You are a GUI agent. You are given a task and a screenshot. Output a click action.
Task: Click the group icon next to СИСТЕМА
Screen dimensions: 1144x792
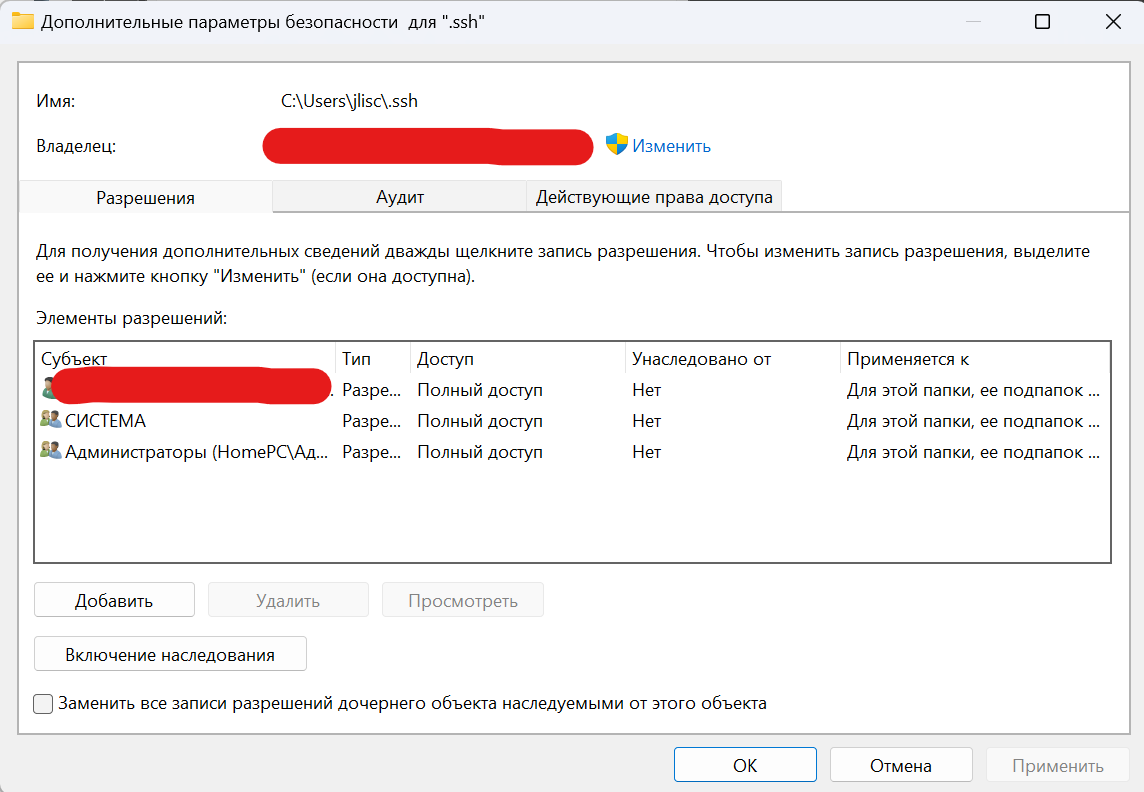tap(48, 420)
